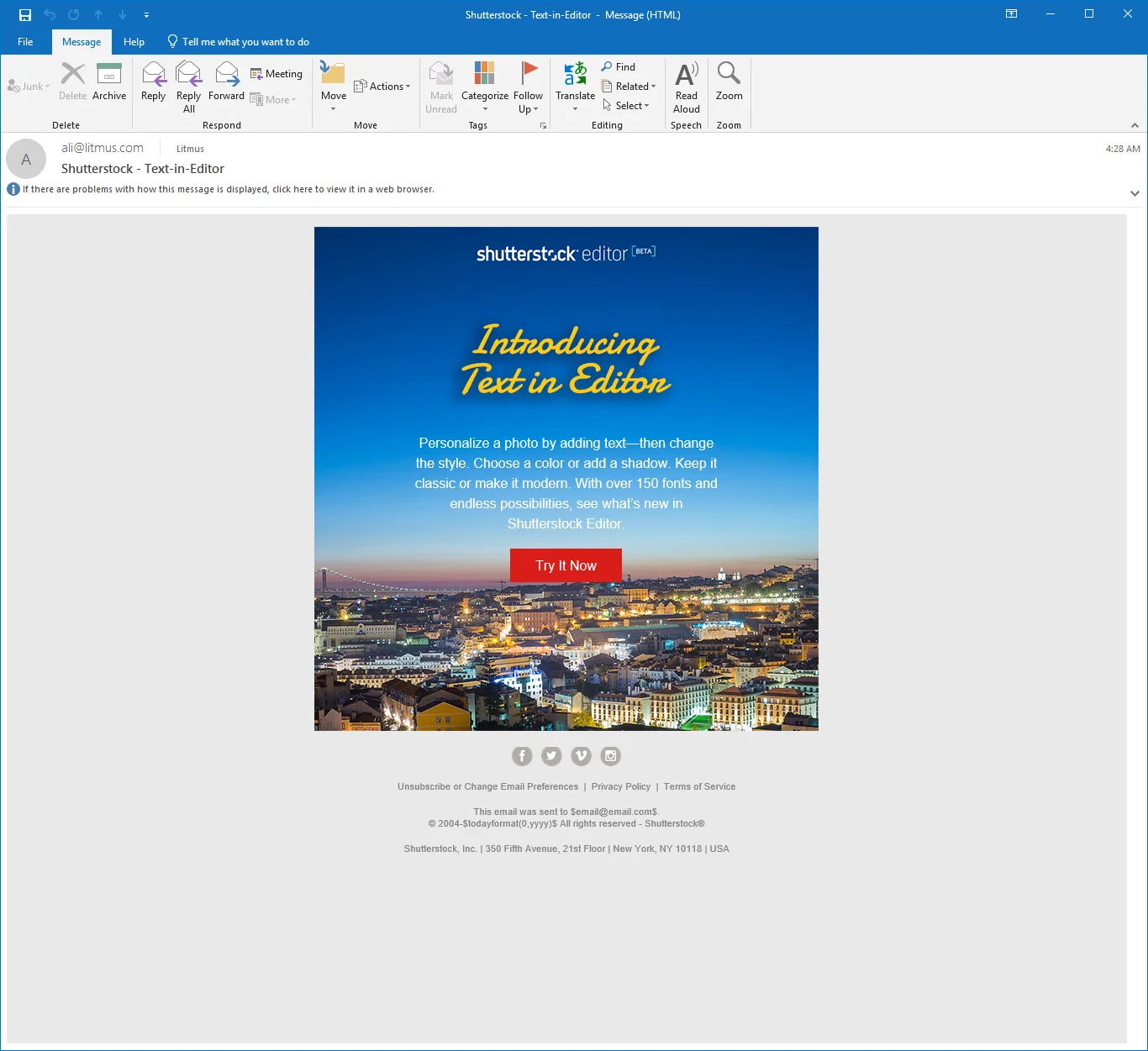The height and width of the screenshot is (1051, 1148).
Task: Click the Introducing Text in Editor banner
Action: click(x=566, y=360)
